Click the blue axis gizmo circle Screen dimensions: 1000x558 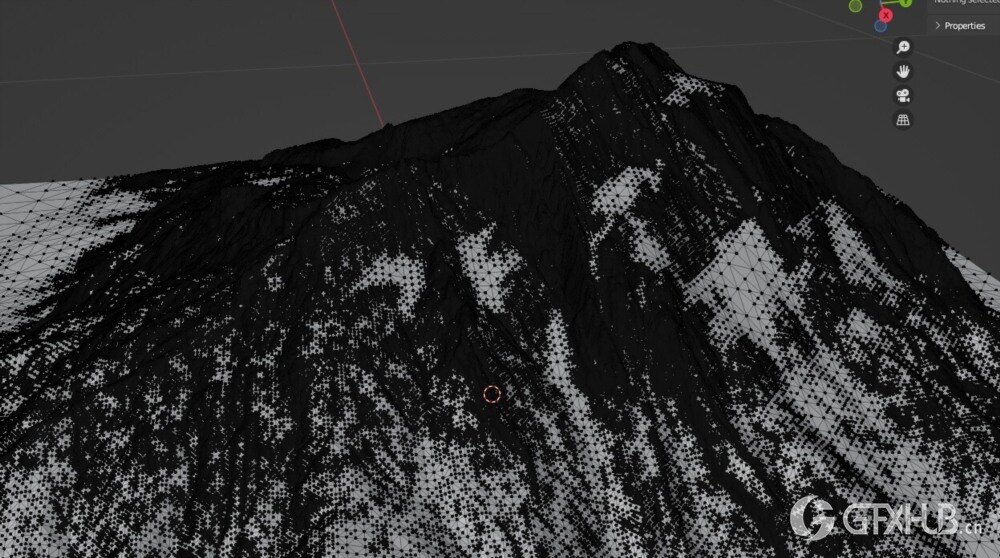(x=880, y=26)
